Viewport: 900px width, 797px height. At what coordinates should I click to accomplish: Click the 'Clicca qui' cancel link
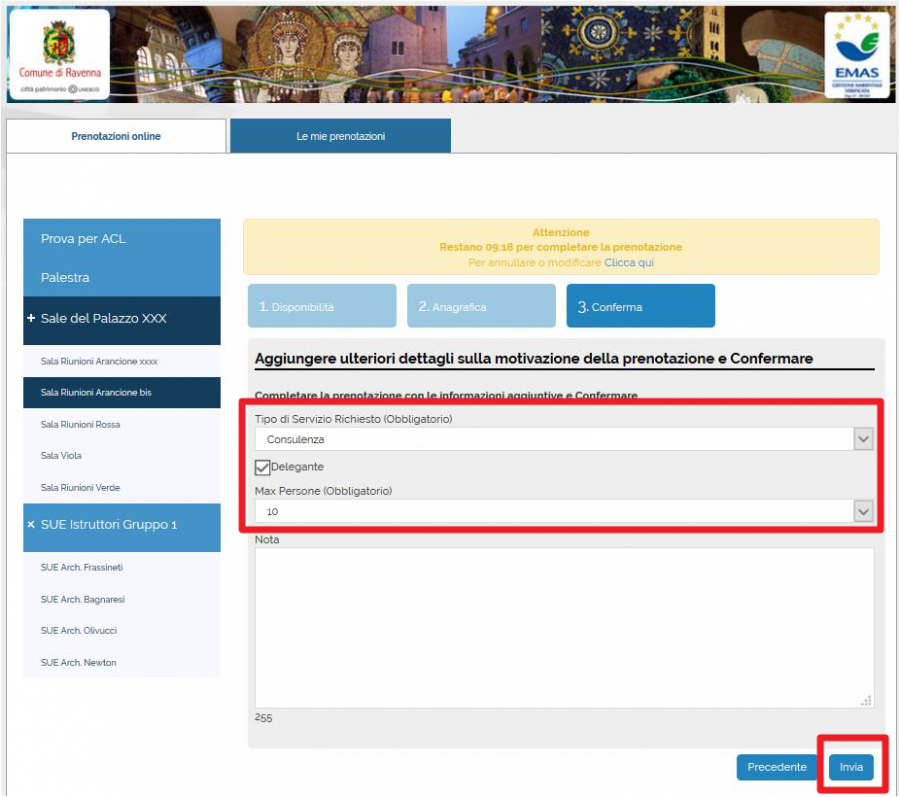629,263
